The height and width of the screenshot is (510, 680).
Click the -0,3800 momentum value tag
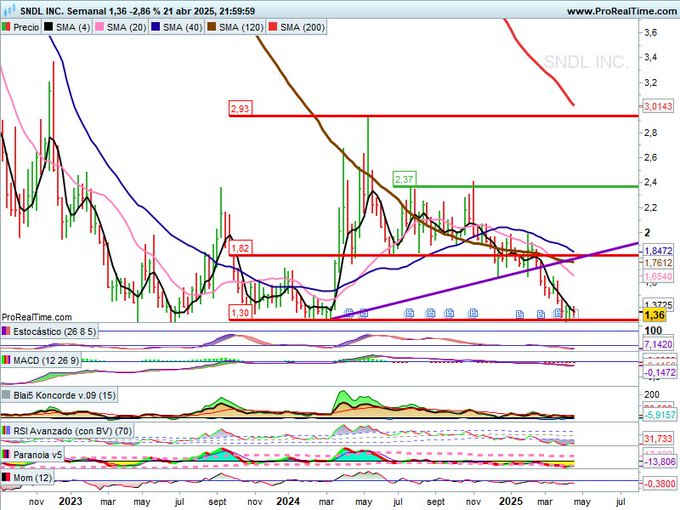[x=659, y=484]
